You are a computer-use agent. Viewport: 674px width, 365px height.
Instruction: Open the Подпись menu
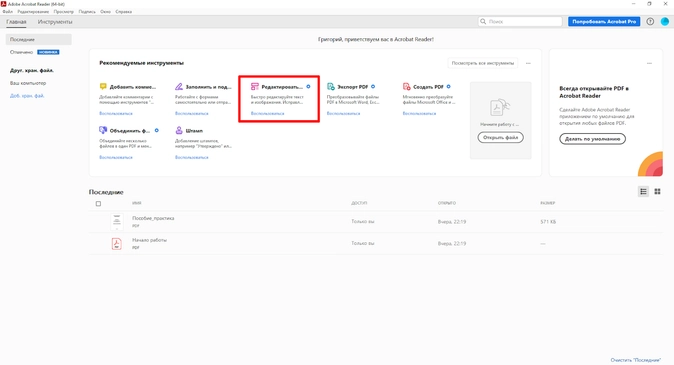pos(87,12)
